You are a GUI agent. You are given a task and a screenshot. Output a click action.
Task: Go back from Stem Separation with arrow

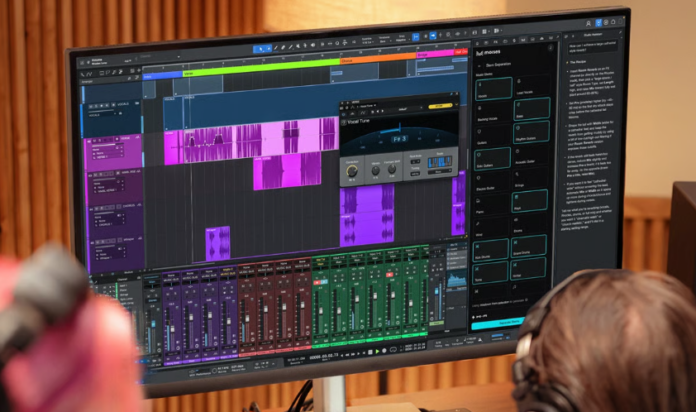click(x=479, y=66)
